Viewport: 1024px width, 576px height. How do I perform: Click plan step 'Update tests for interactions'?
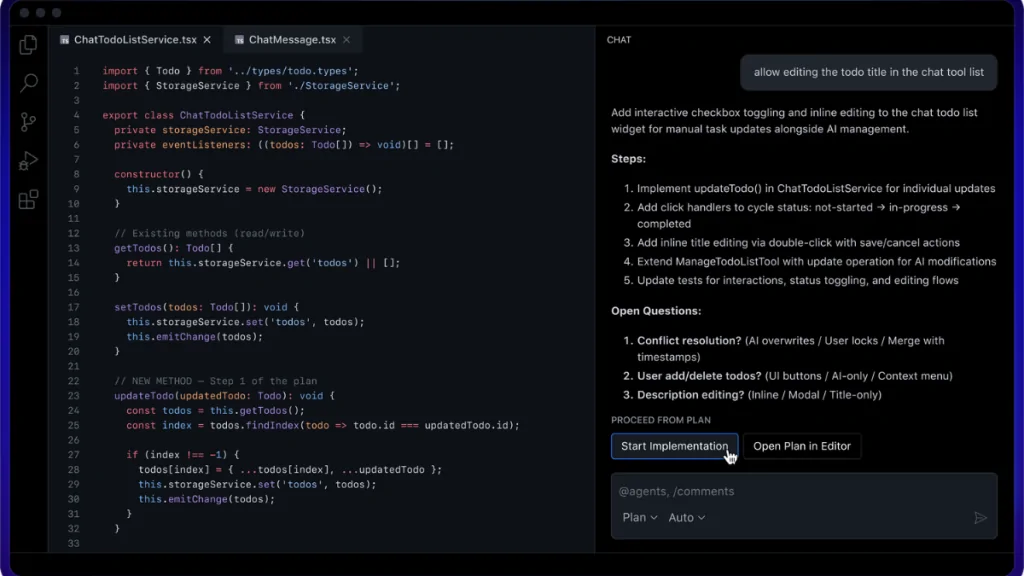[x=797, y=280]
